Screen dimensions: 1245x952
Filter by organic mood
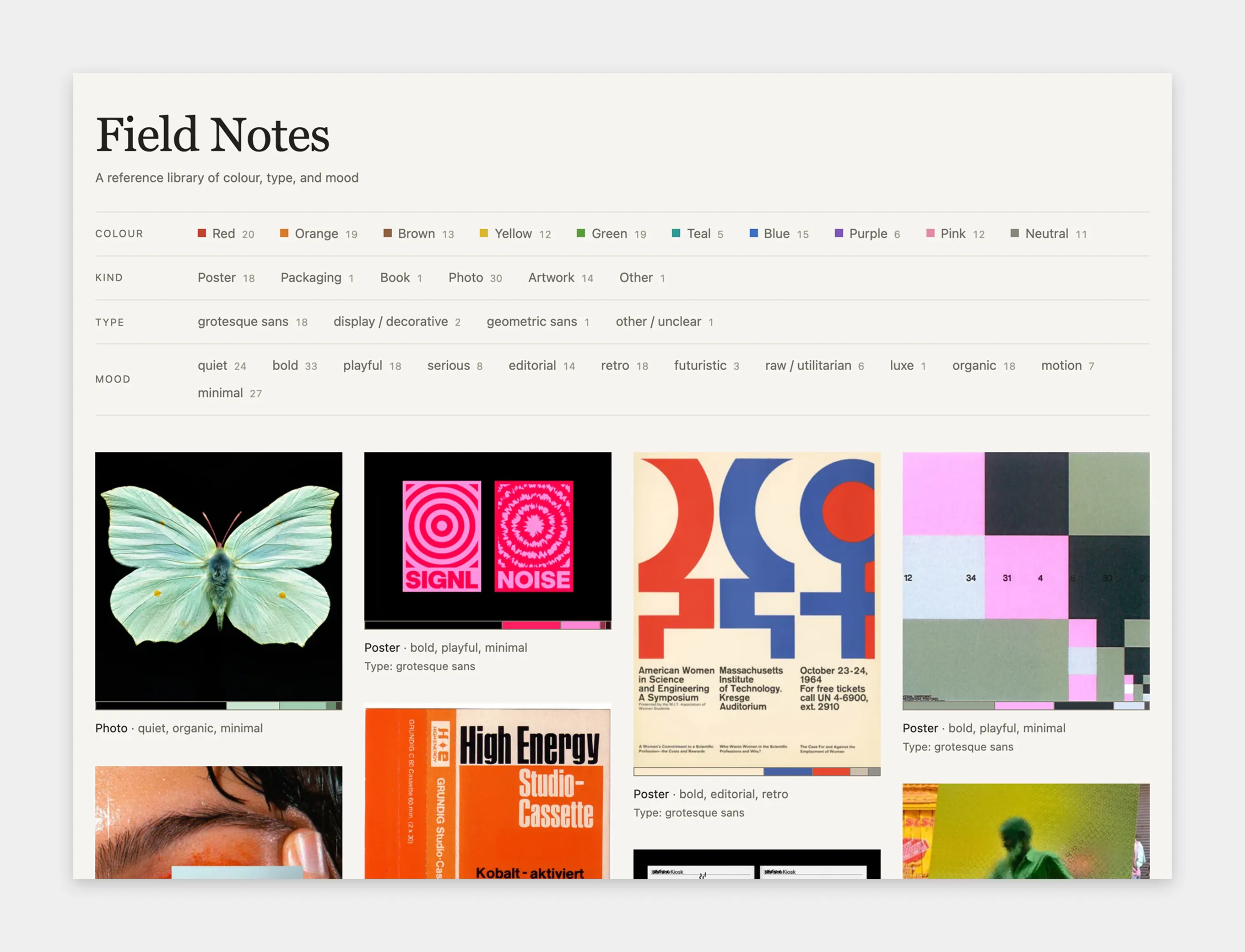pyautogui.click(x=983, y=366)
